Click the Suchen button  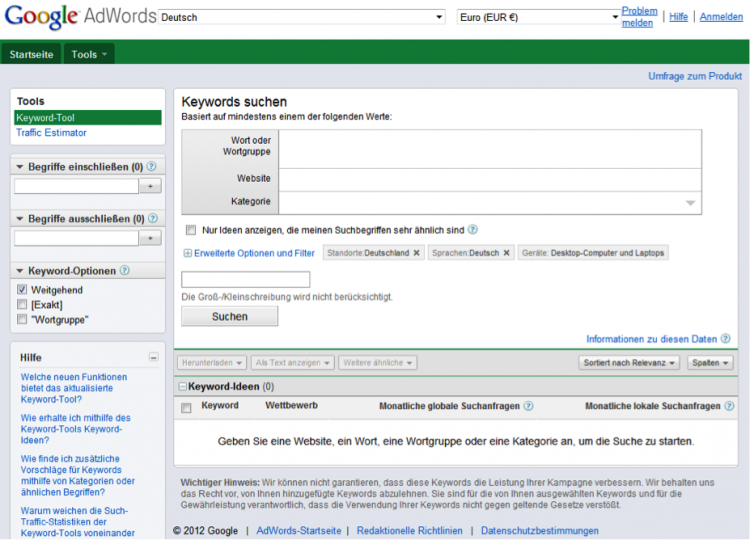(230, 317)
